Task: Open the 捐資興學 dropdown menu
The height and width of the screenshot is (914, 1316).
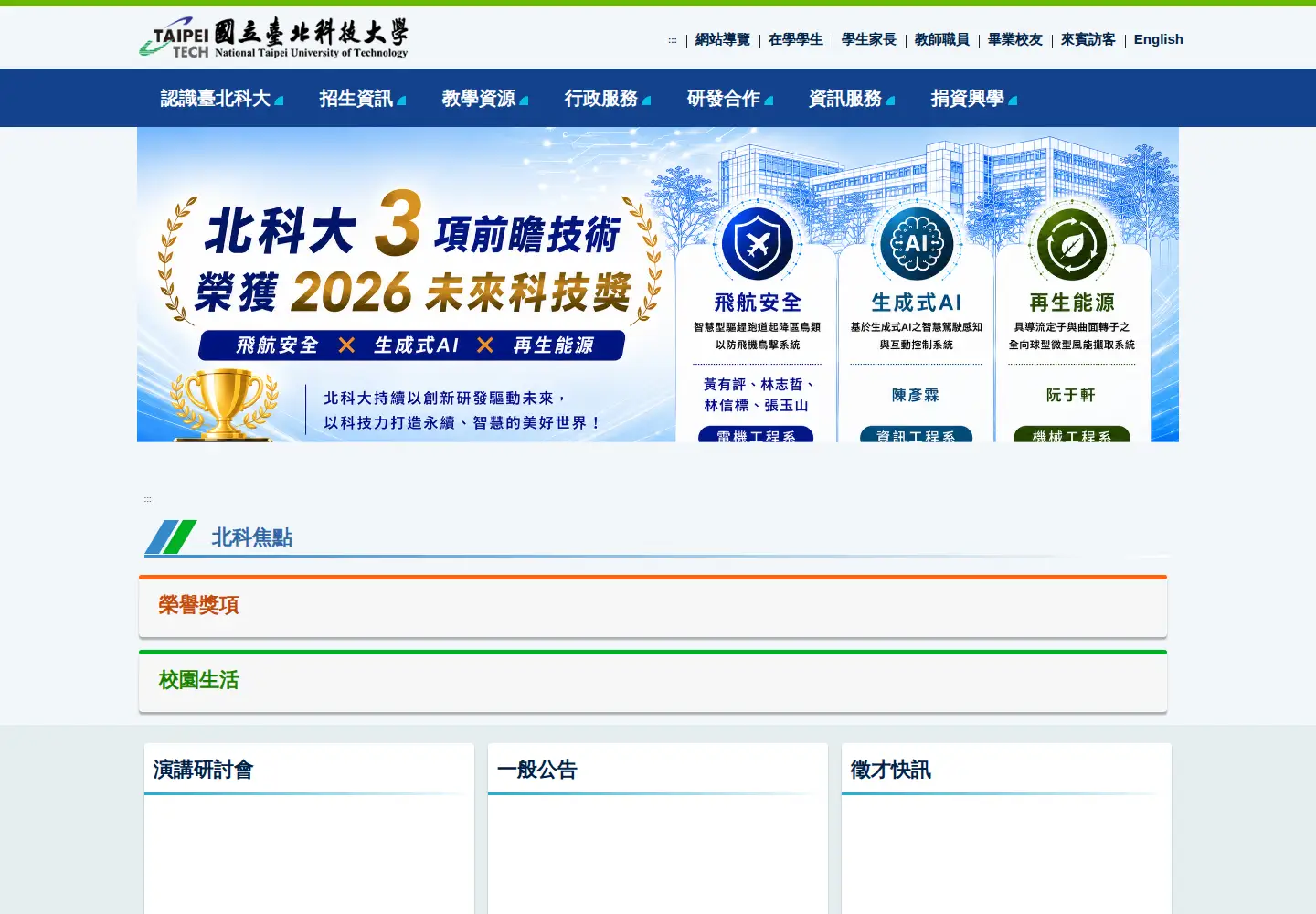Action: point(973,98)
